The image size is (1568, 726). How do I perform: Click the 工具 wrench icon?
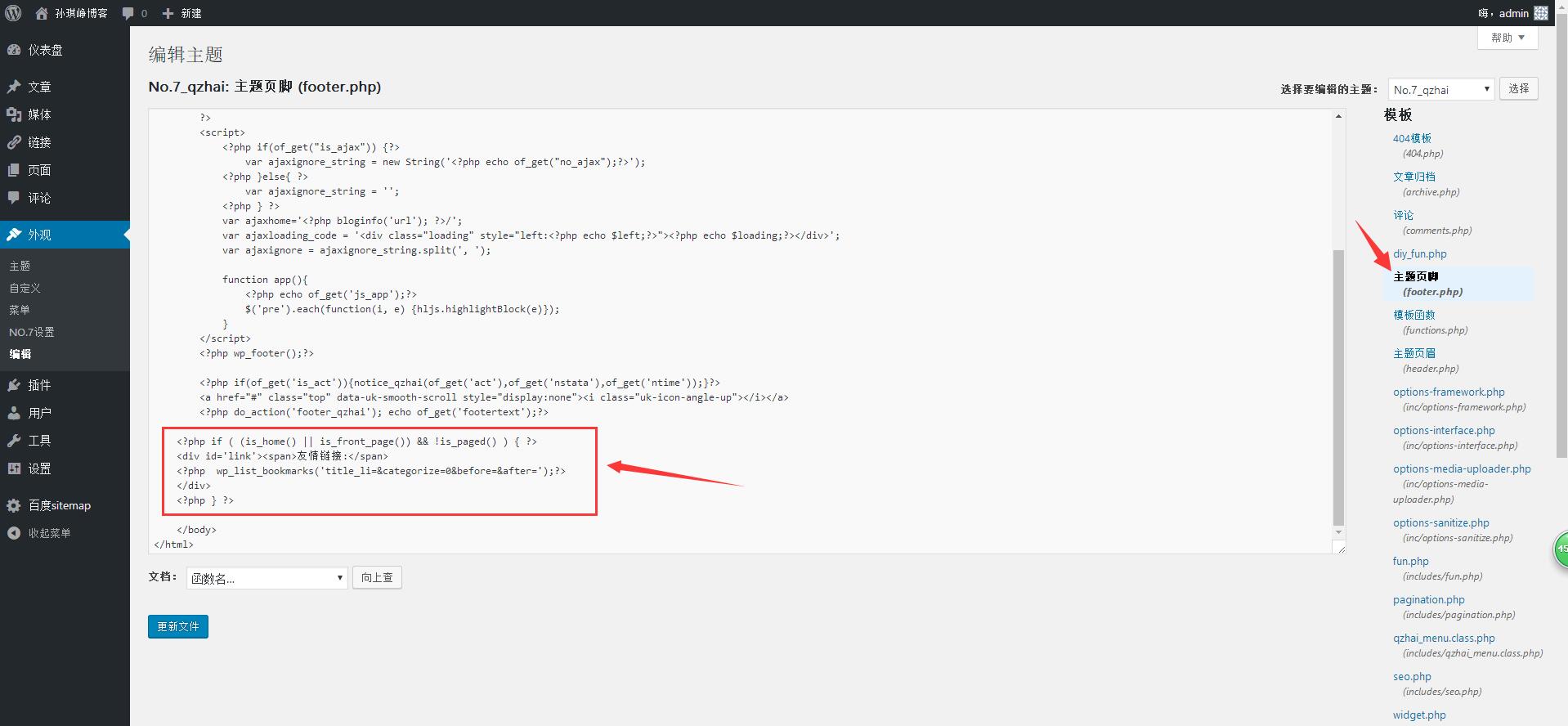coord(14,441)
